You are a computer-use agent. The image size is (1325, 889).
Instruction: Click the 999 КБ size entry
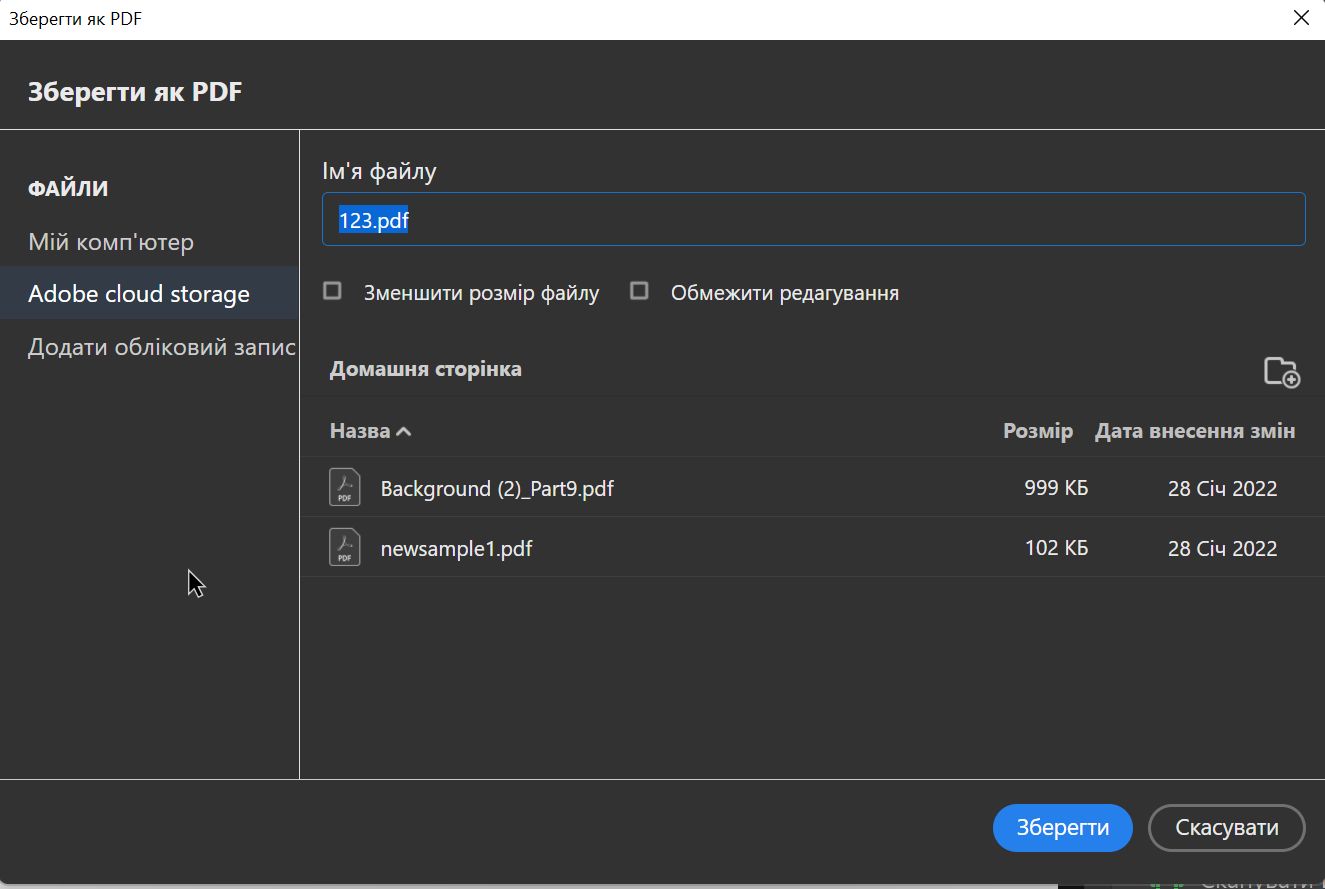pyautogui.click(x=1056, y=489)
